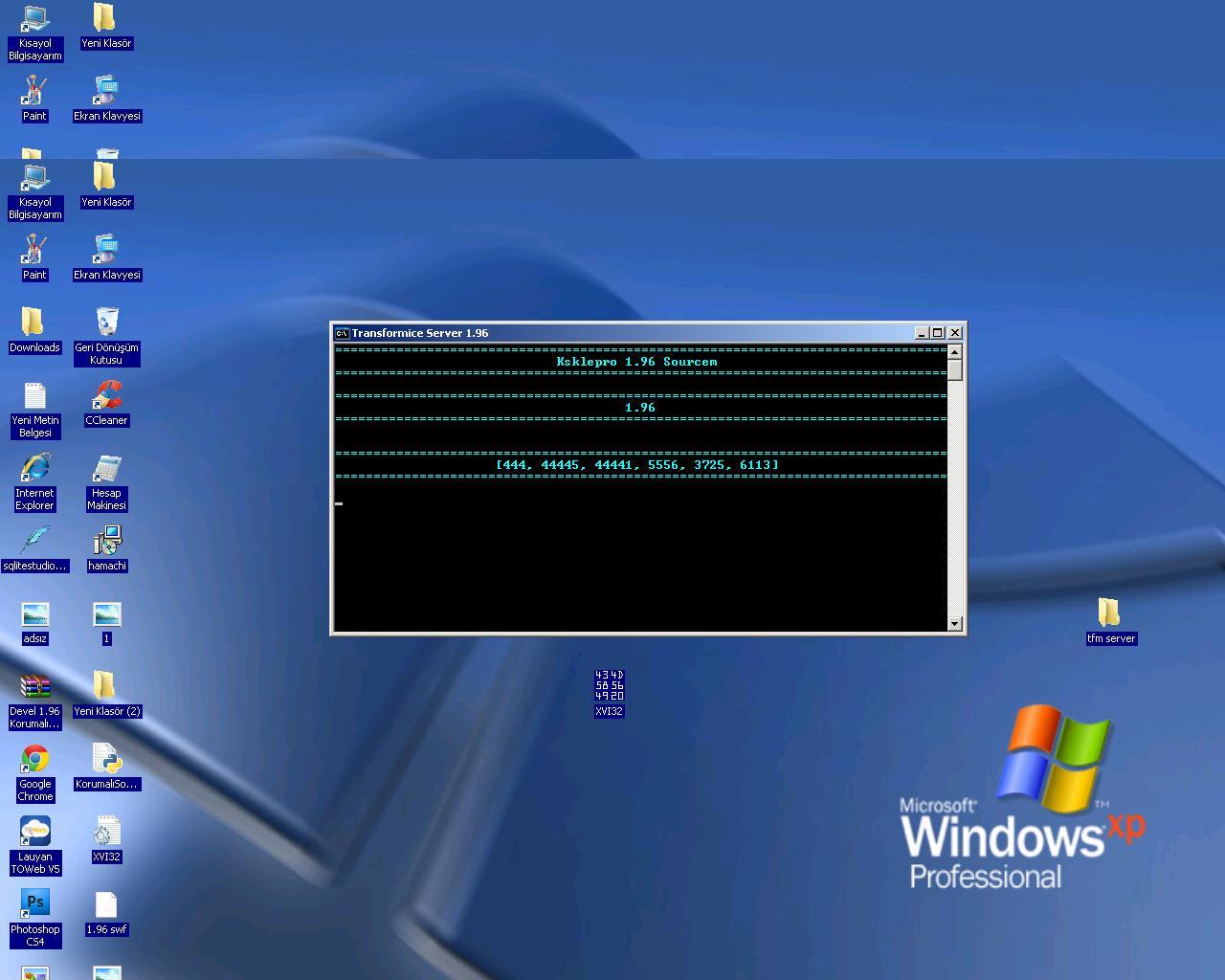
Task: Select the adsız image file
Action: pos(34,621)
